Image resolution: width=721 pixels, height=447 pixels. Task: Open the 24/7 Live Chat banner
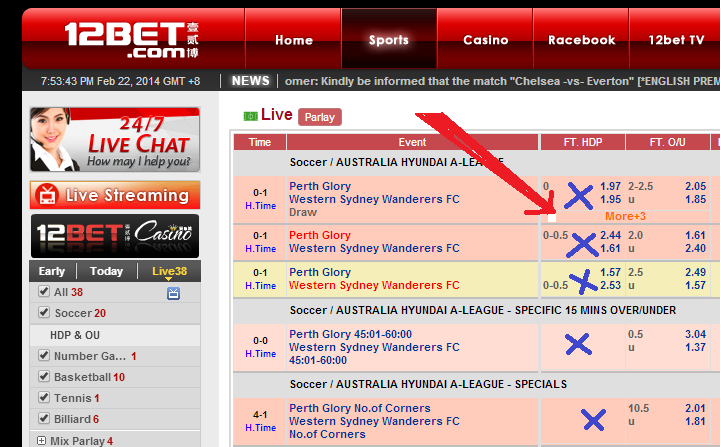(115, 139)
